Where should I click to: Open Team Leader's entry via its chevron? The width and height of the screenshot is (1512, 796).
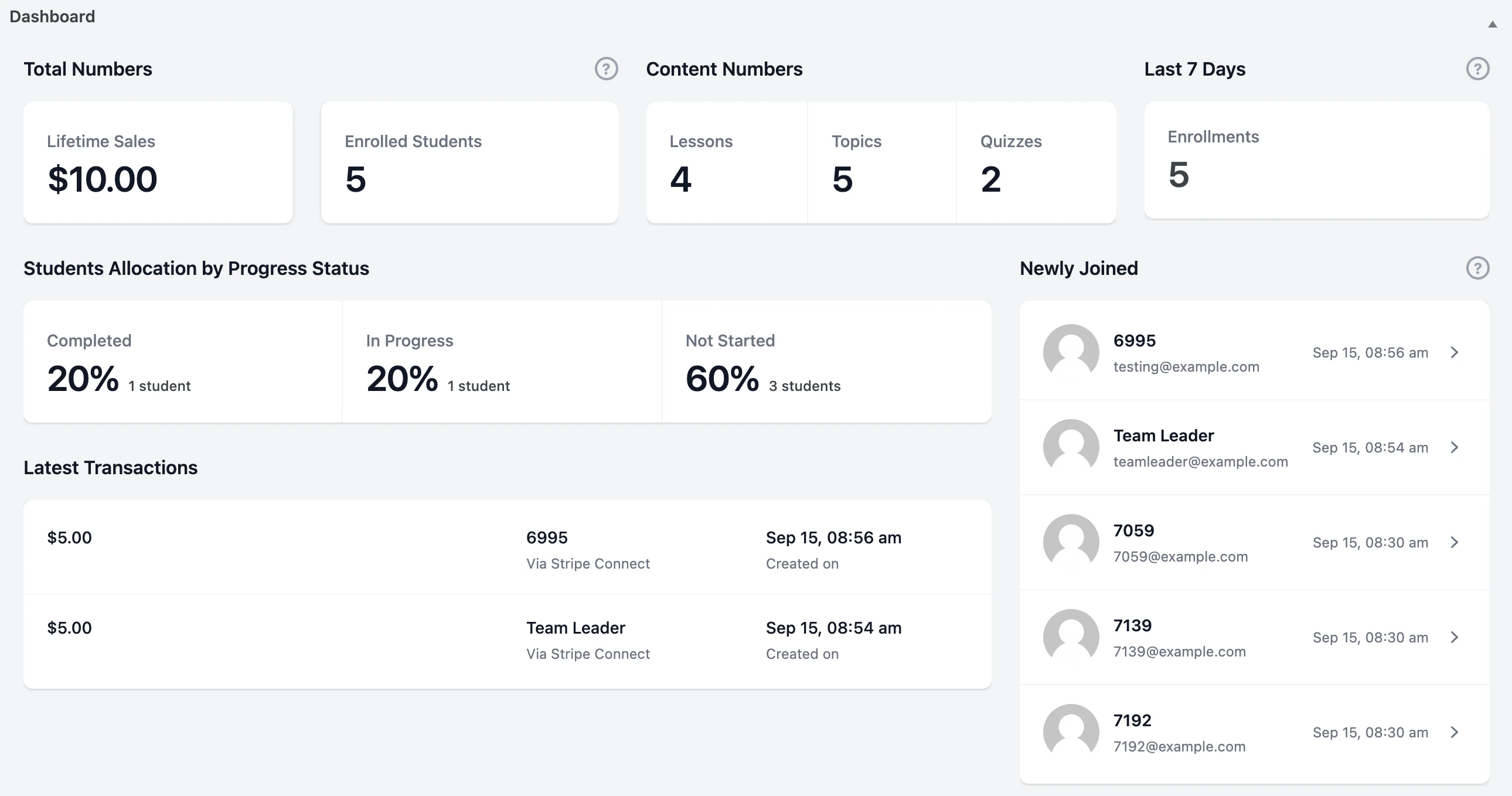pyautogui.click(x=1454, y=447)
